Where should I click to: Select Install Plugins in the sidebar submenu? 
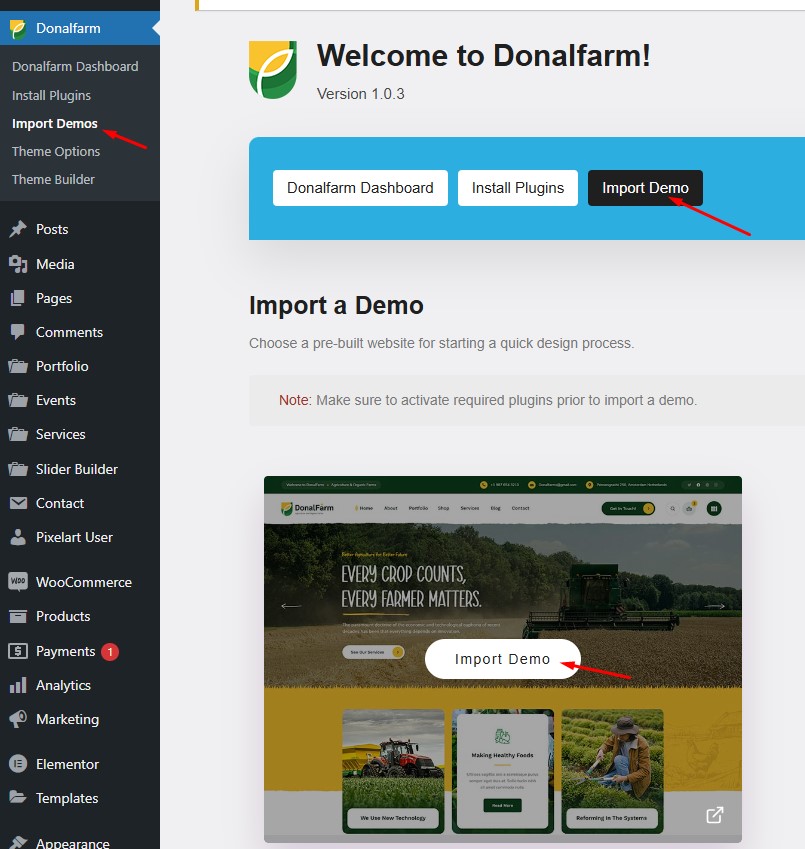click(x=51, y=95)
